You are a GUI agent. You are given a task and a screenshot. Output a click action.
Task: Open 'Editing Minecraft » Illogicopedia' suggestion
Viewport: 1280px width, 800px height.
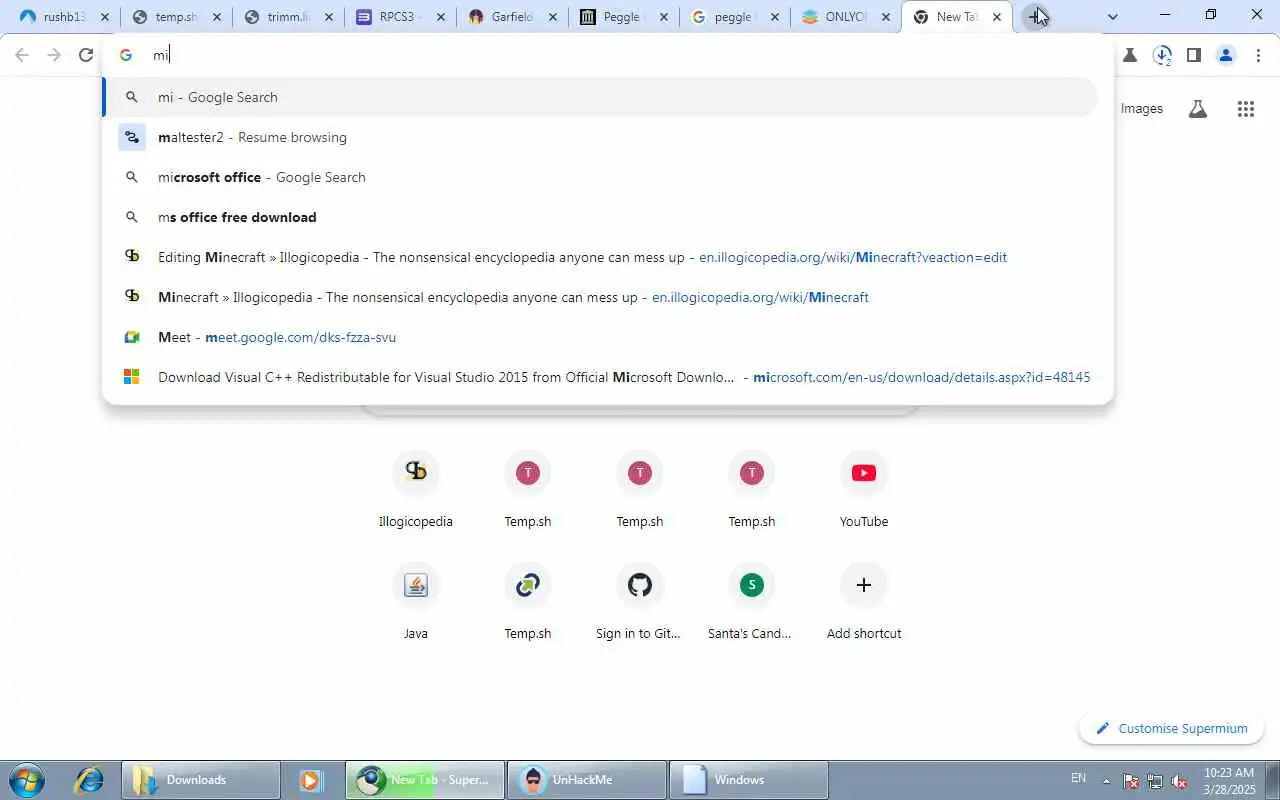[x=600, y=257]
